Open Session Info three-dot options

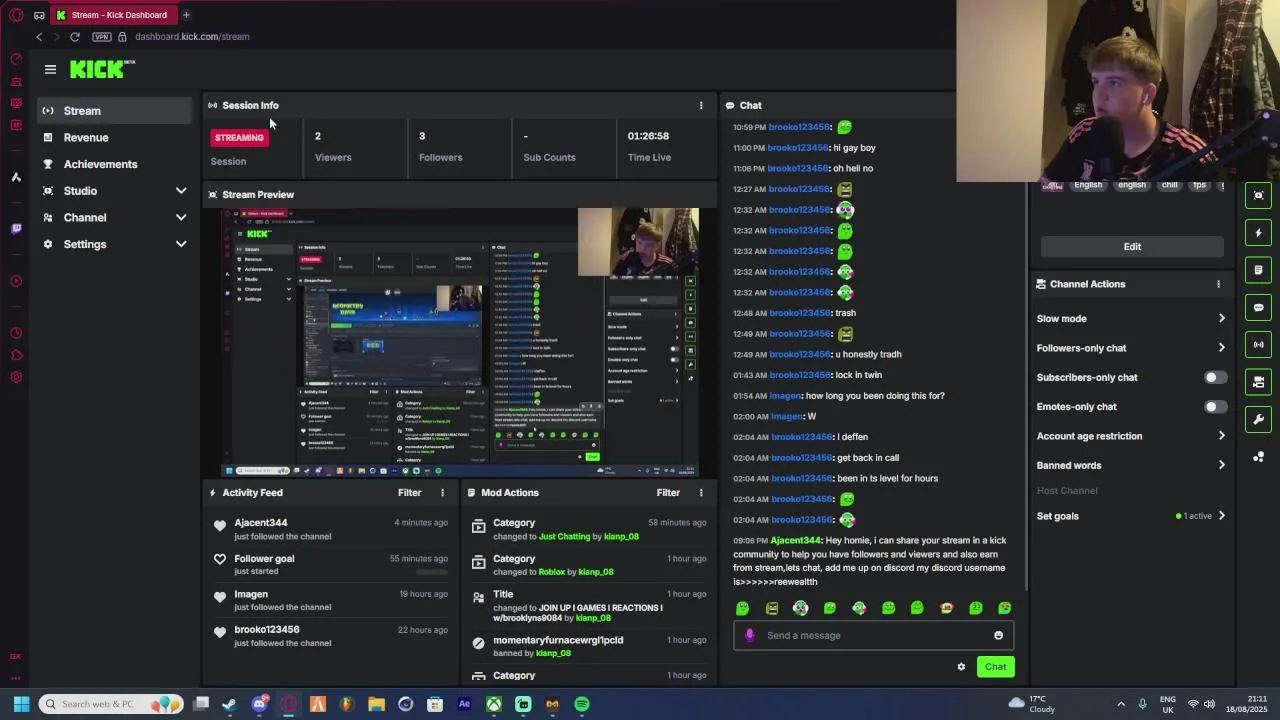pyautogui.click(x=701, y=105)
